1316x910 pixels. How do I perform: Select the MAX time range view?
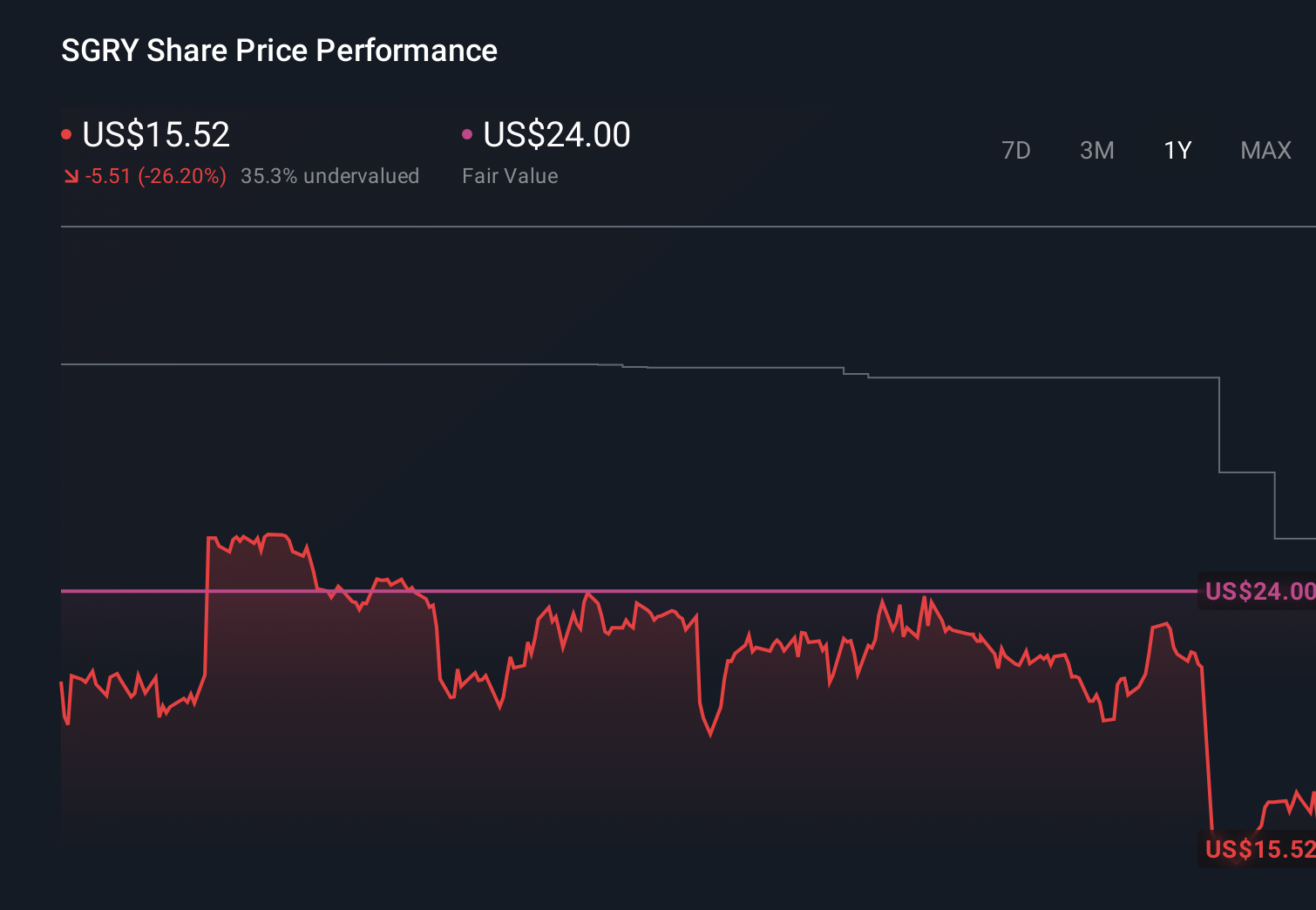1265,150
